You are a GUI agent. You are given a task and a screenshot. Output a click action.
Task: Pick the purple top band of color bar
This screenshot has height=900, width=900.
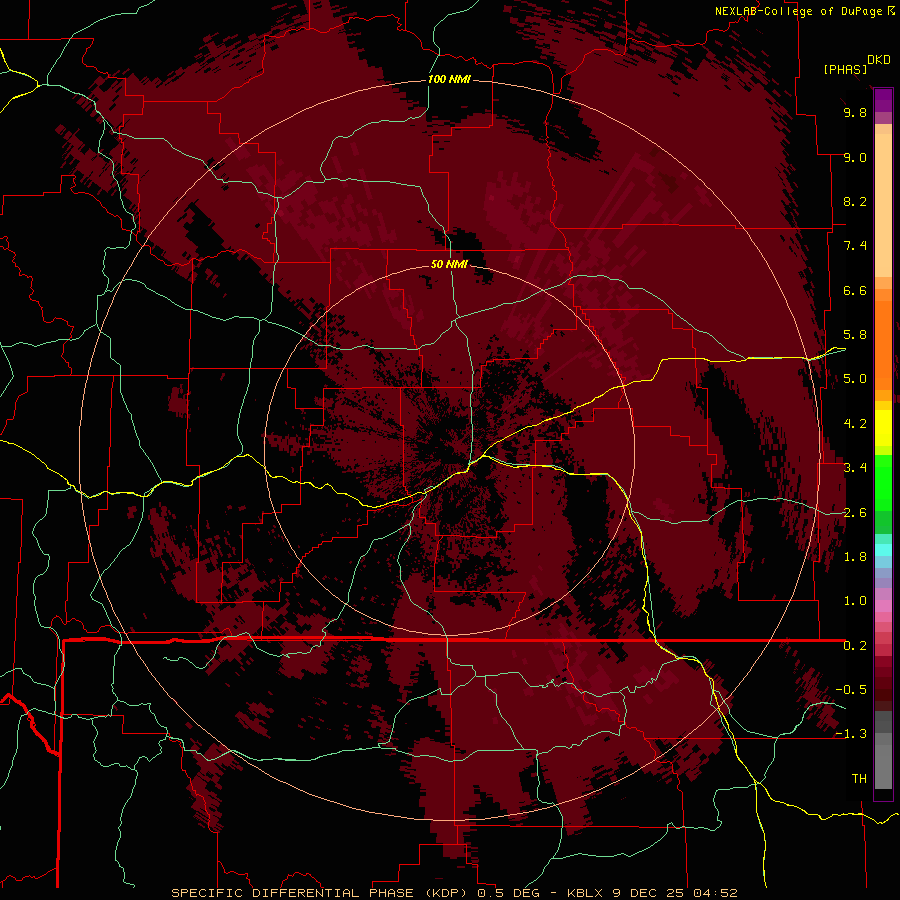(883, 100)
